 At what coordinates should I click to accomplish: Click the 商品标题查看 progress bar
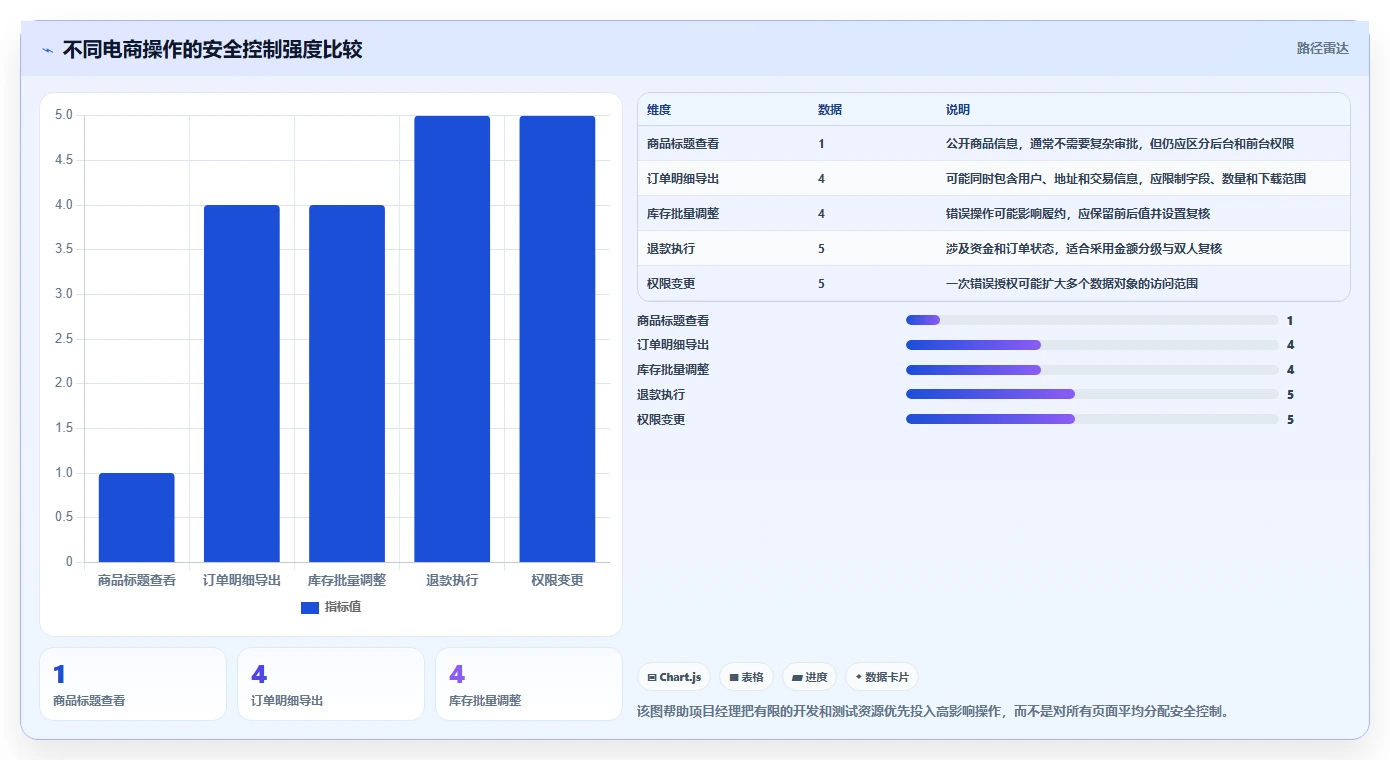[1092, 320]
